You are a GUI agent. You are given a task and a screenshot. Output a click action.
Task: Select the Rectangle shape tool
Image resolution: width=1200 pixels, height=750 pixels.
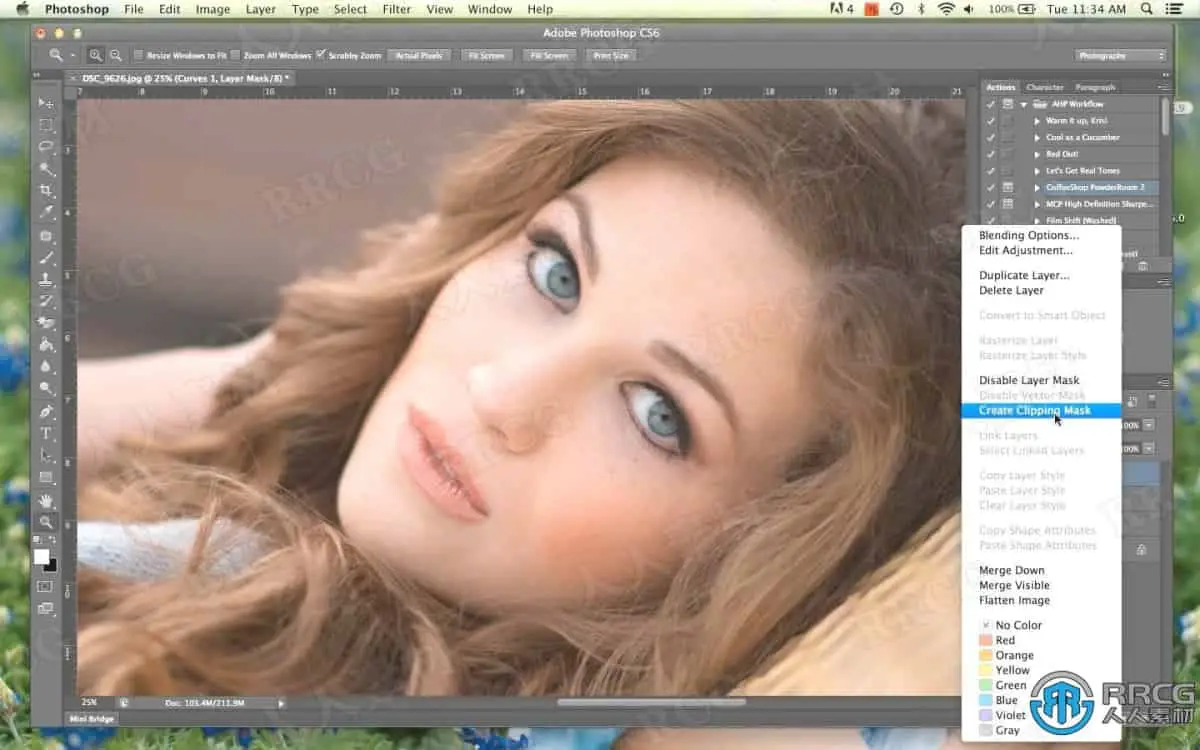[46, 478]
